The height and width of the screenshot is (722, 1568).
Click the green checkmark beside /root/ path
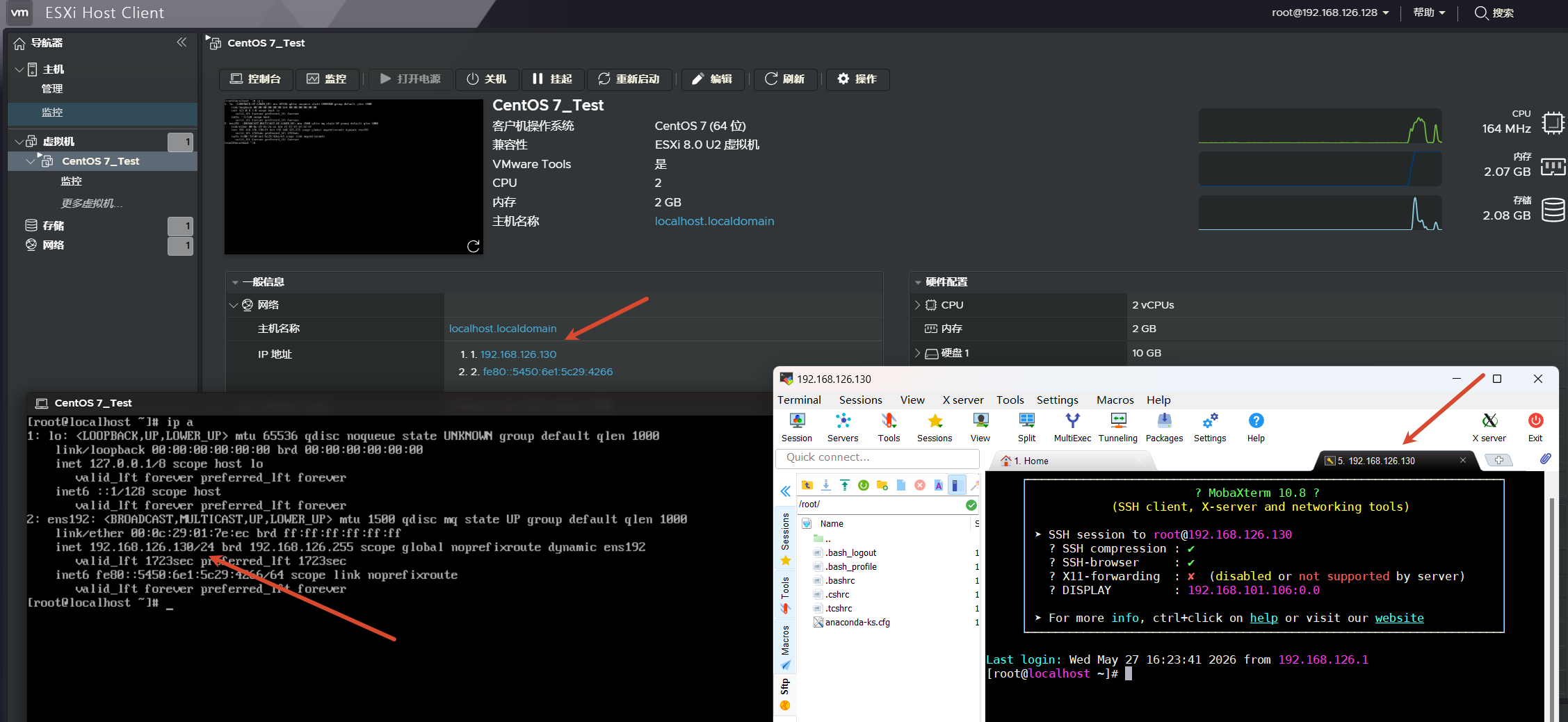click(971, 504)
